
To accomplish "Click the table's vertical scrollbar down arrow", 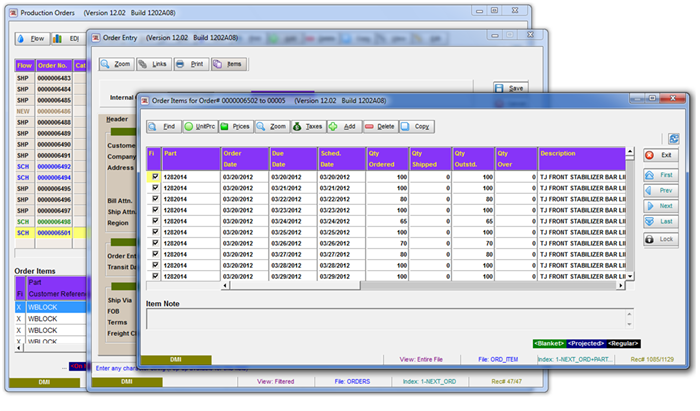I will [630, 277].
